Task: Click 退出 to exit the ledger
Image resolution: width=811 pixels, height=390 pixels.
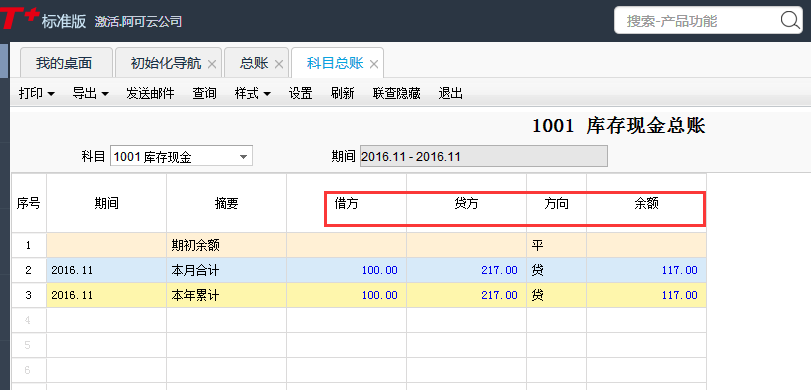Action: click(450, 94)
